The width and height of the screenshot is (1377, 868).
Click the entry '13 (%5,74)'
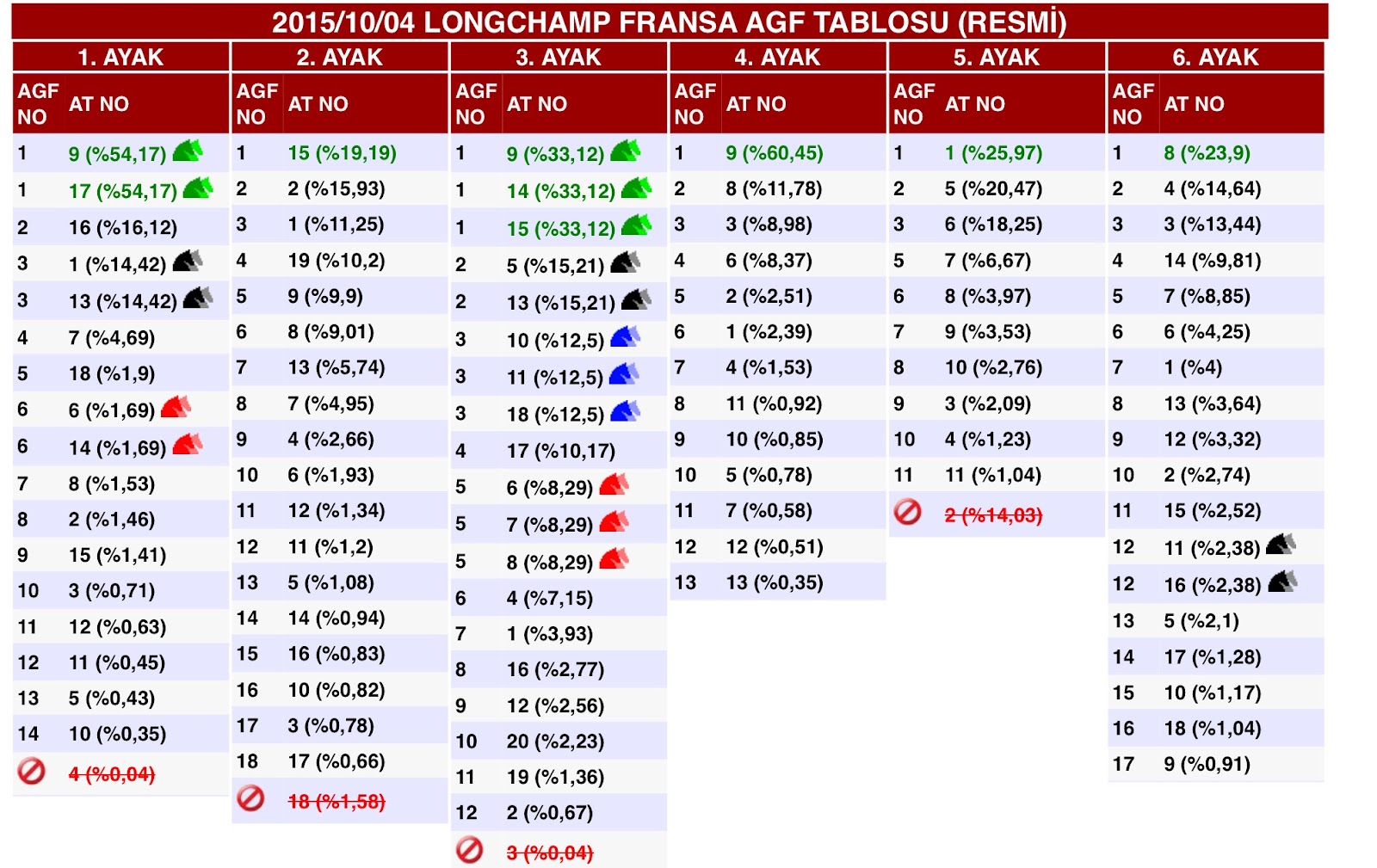coord(337,367)
